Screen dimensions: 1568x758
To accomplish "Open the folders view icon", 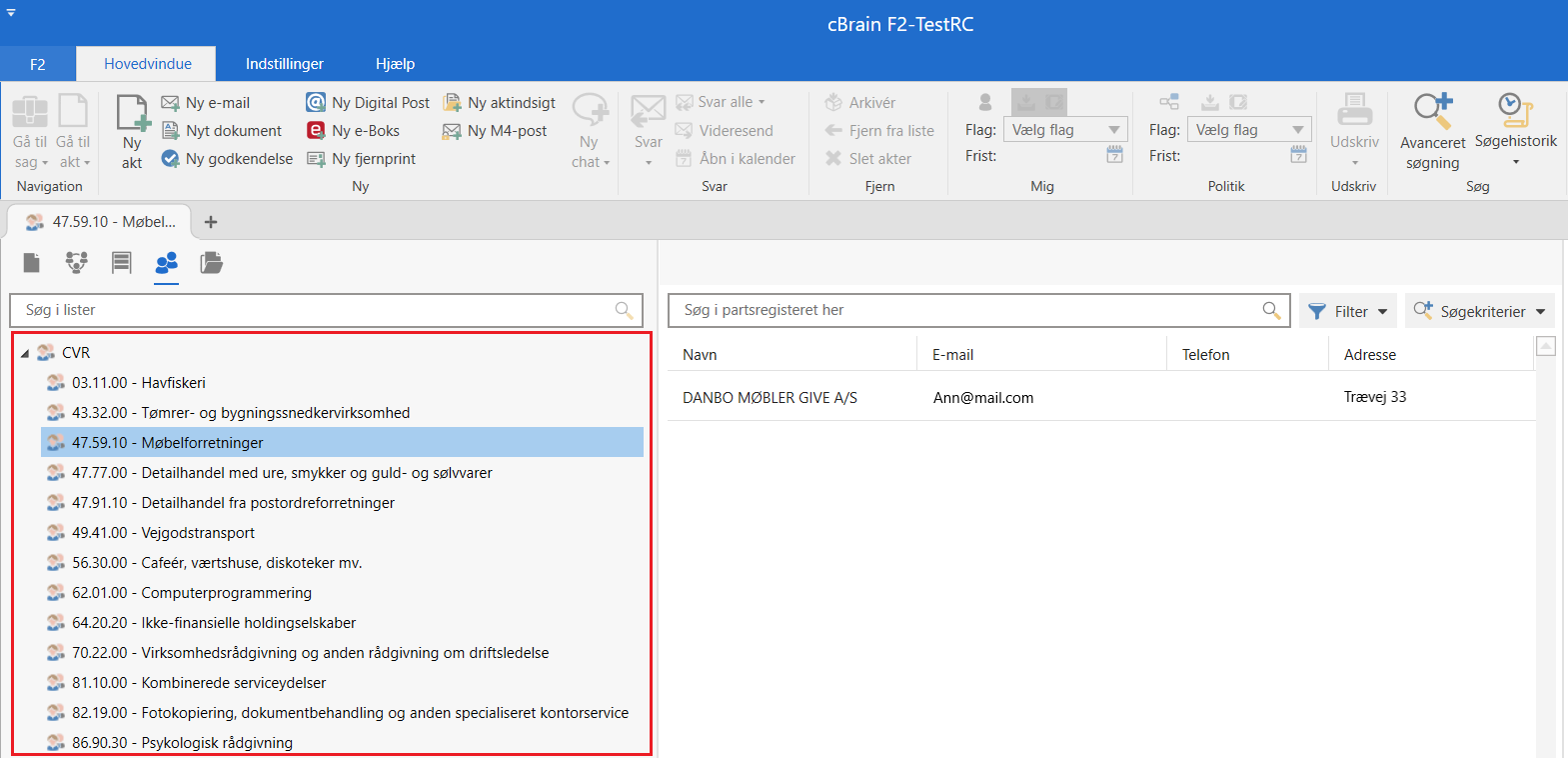I will (x=212, y=263).
